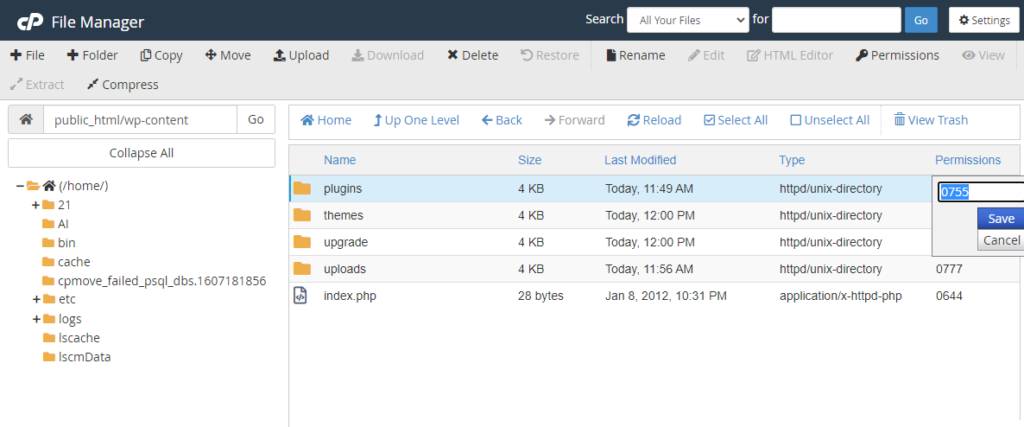The width and height of the screenshot is (1024, 427).
Task: Go Up One Level
Action: pyautogui.click(x=416, y=120)
